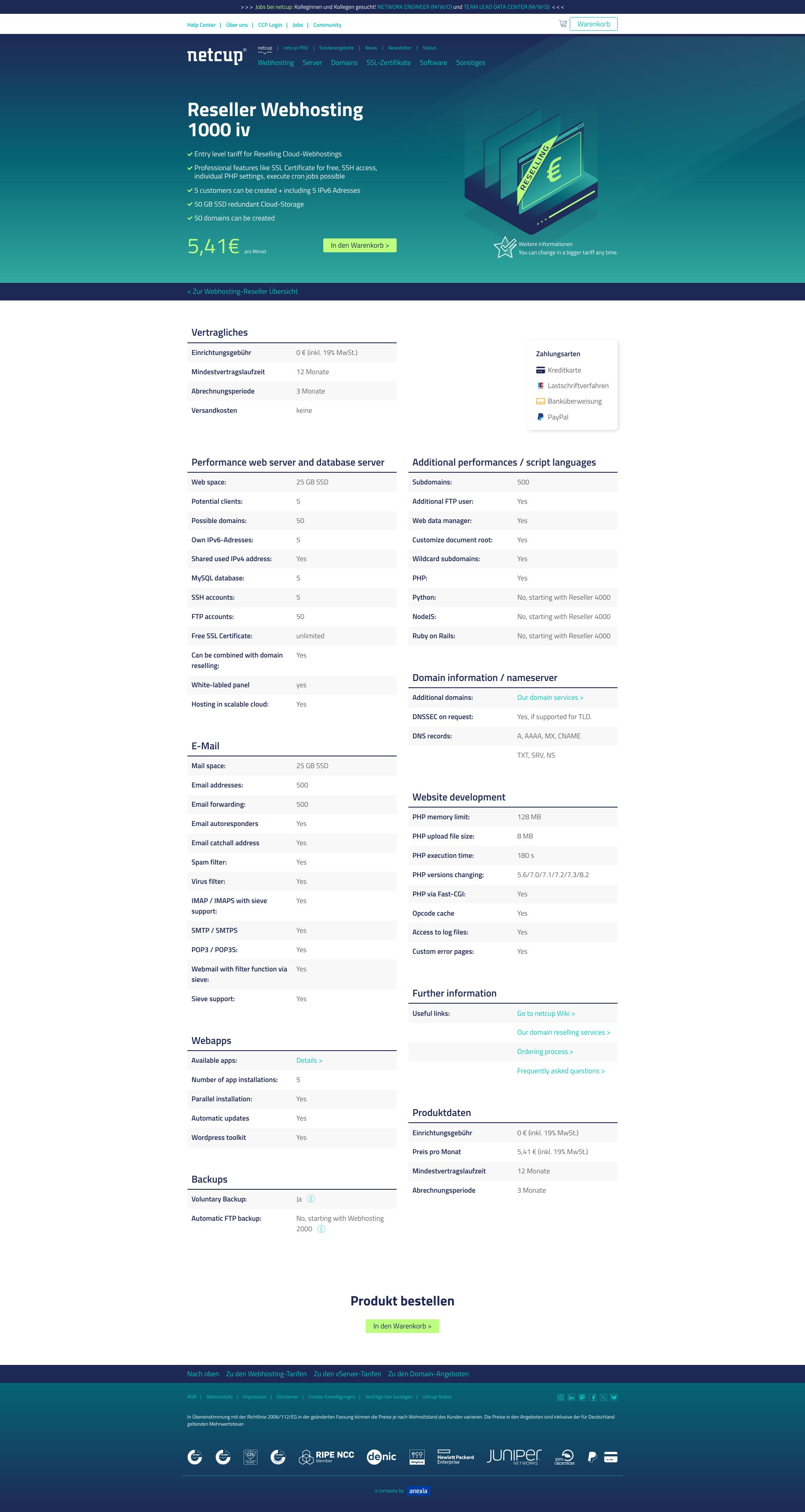
Task: Open the CCP Login link
Action: pyautogui.click(x=270, y=25)
